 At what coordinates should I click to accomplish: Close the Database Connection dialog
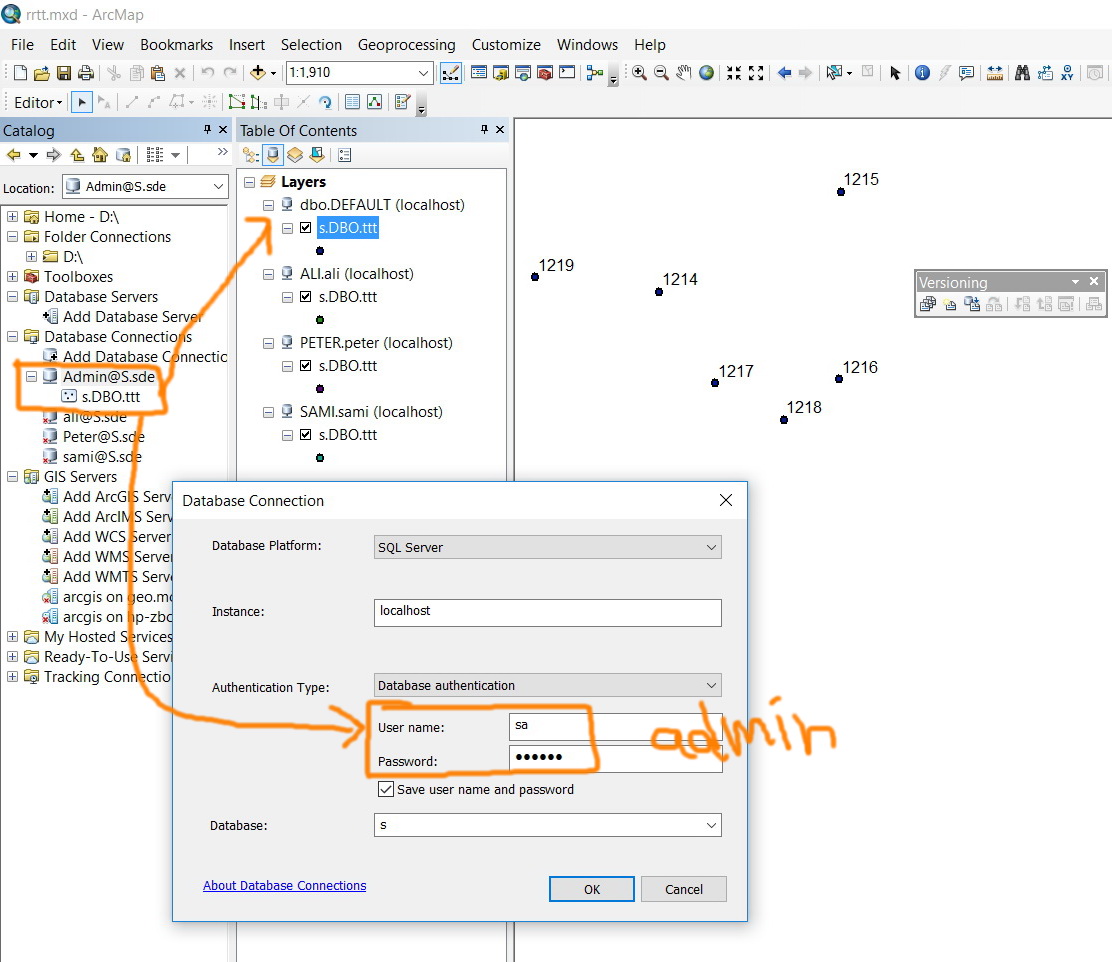click(x=725, y=500)
